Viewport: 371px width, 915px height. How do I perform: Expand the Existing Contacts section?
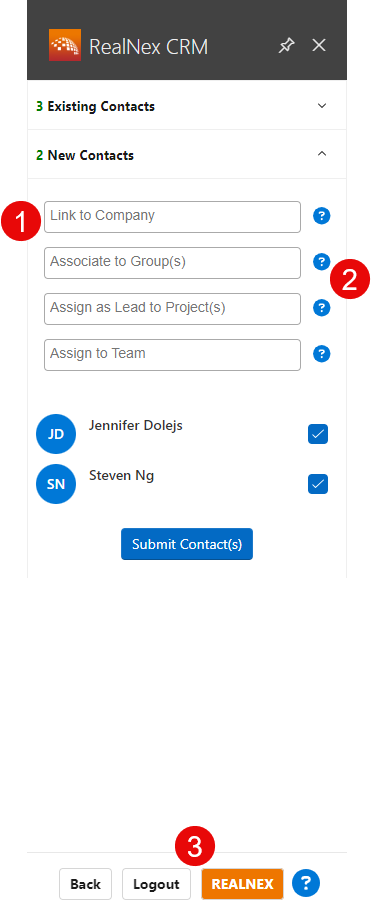coord(187,106)
